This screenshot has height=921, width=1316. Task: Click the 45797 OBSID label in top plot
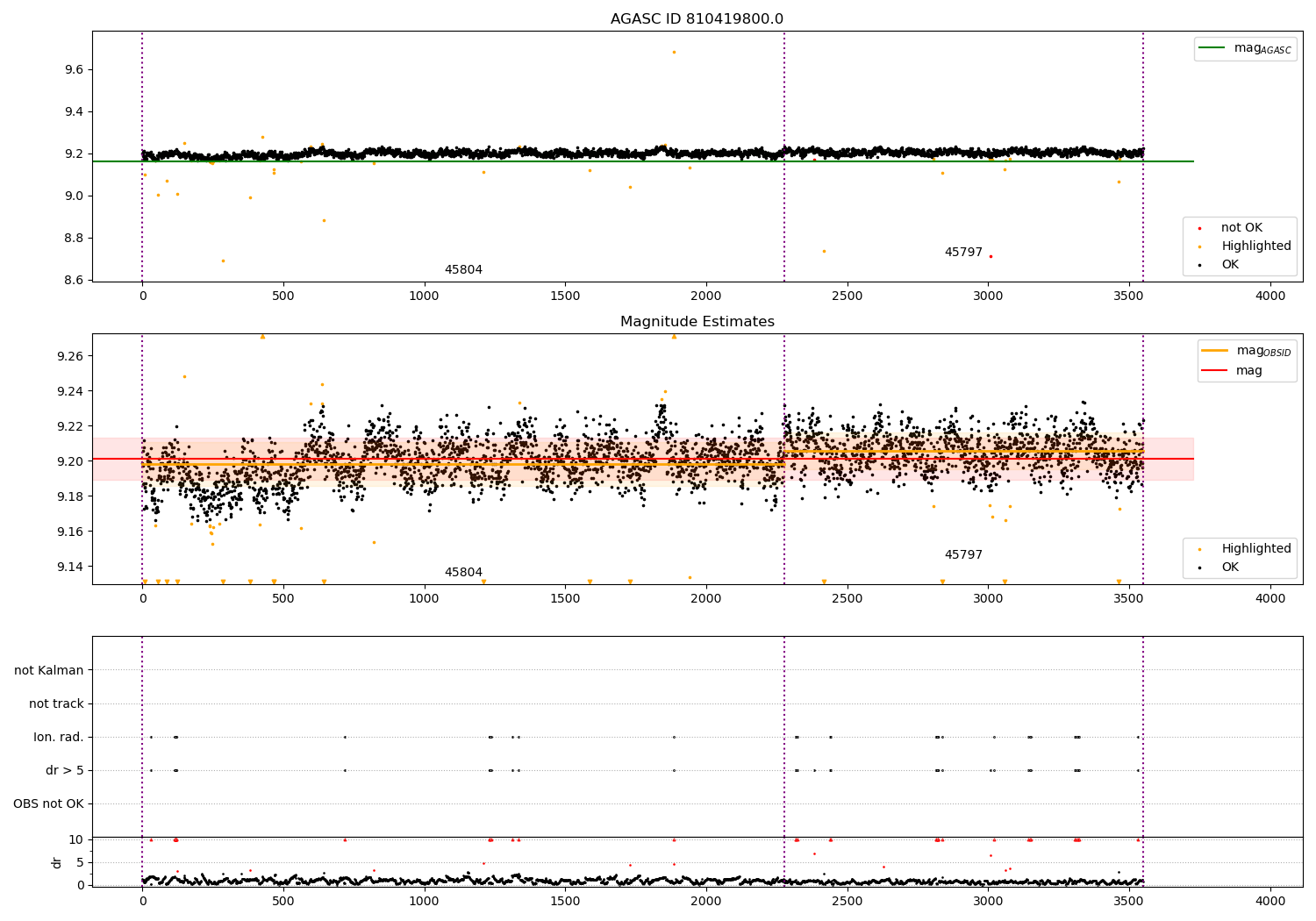click(x=963, y=253)
